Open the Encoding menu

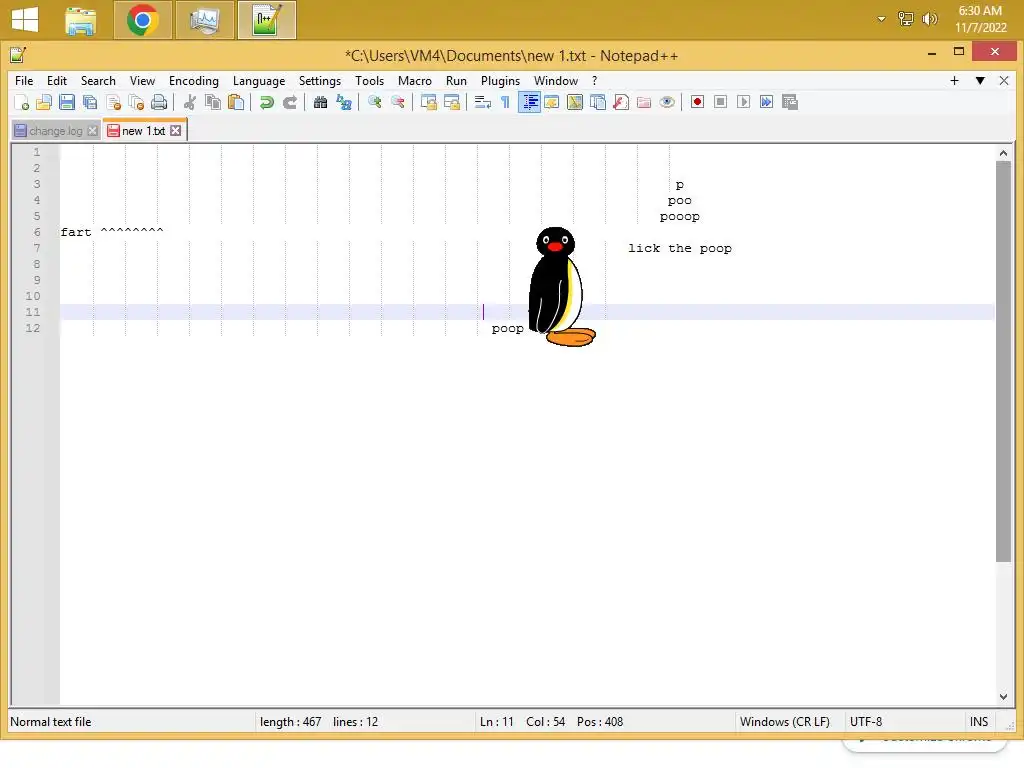[193, 81]
